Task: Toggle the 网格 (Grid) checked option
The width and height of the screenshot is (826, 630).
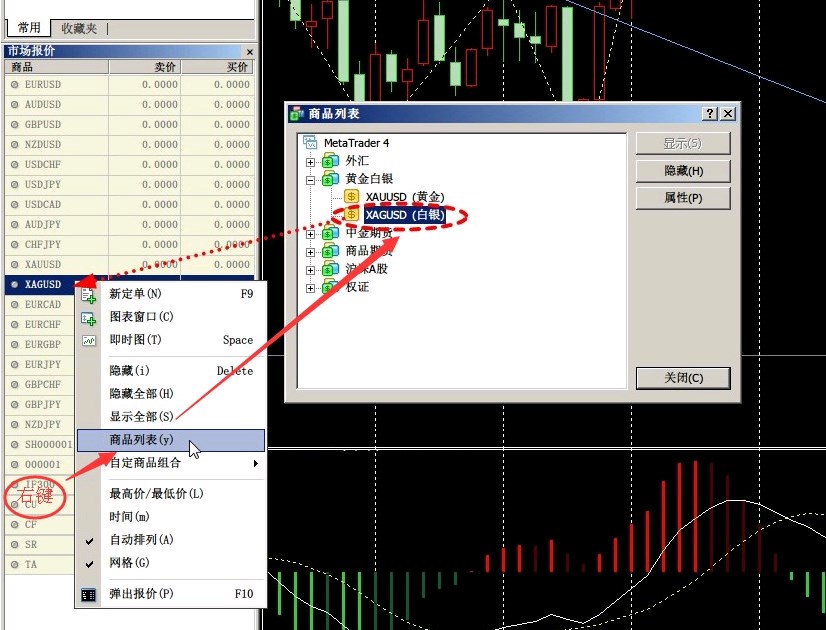Action: pos(129,563)
